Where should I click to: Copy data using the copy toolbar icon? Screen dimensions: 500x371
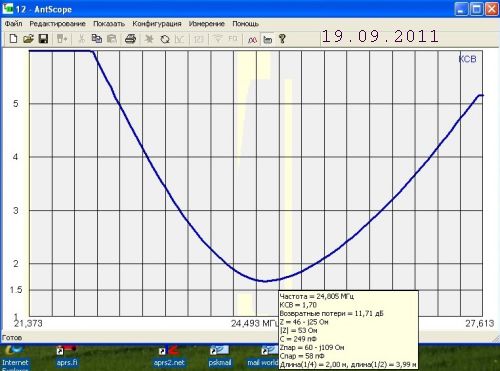[x=97, y=39]
